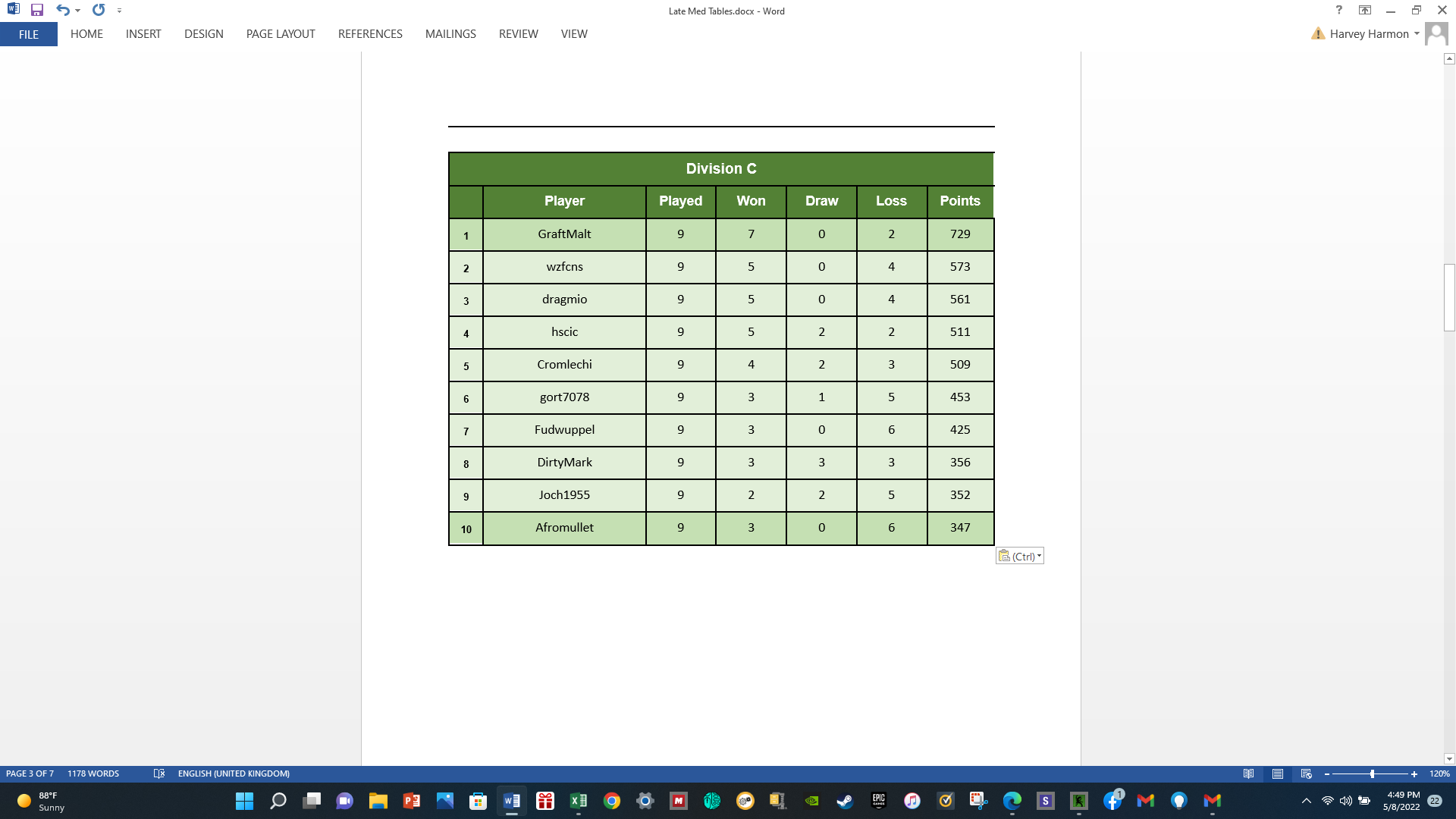
Task: Click the volume speaker icon in system tray
Action: click(x=1346, y=801)
